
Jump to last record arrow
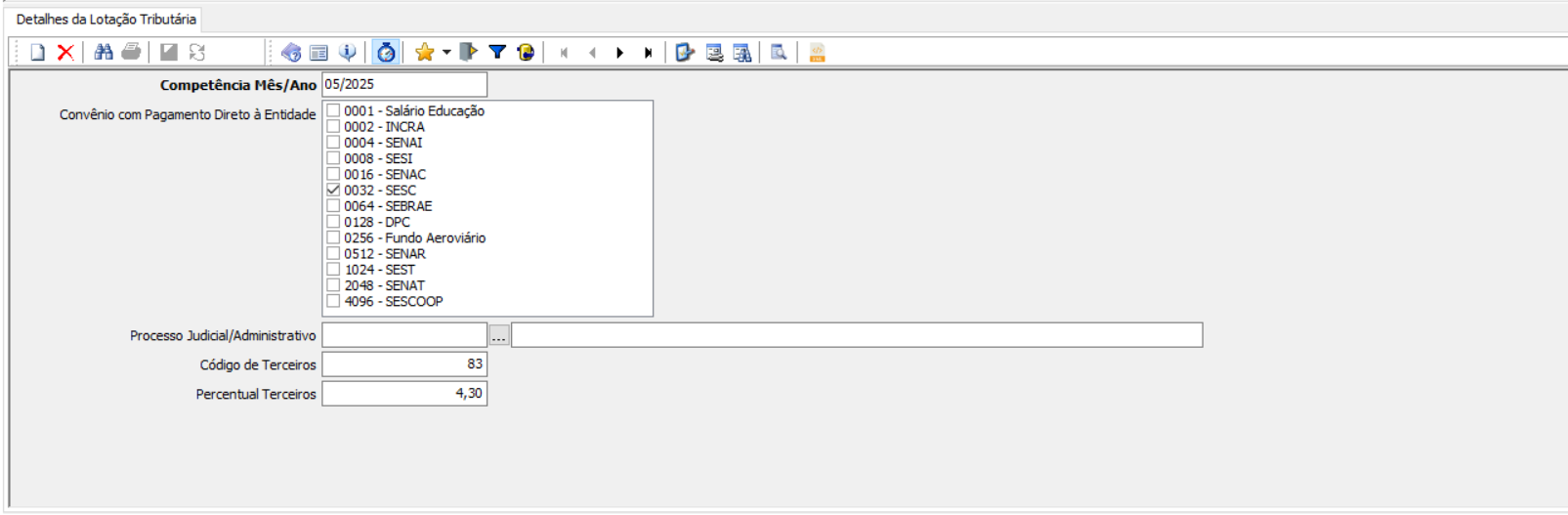tap(648, 53)
